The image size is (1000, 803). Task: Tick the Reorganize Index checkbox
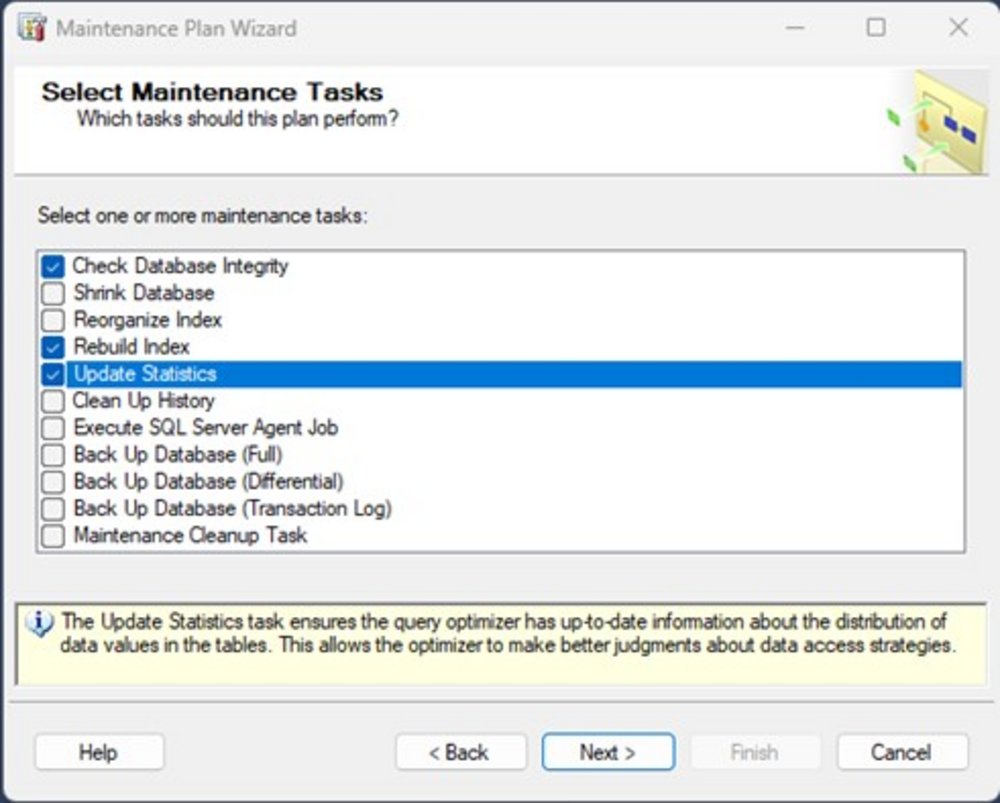pyautogui.click(x=53, y=321)
